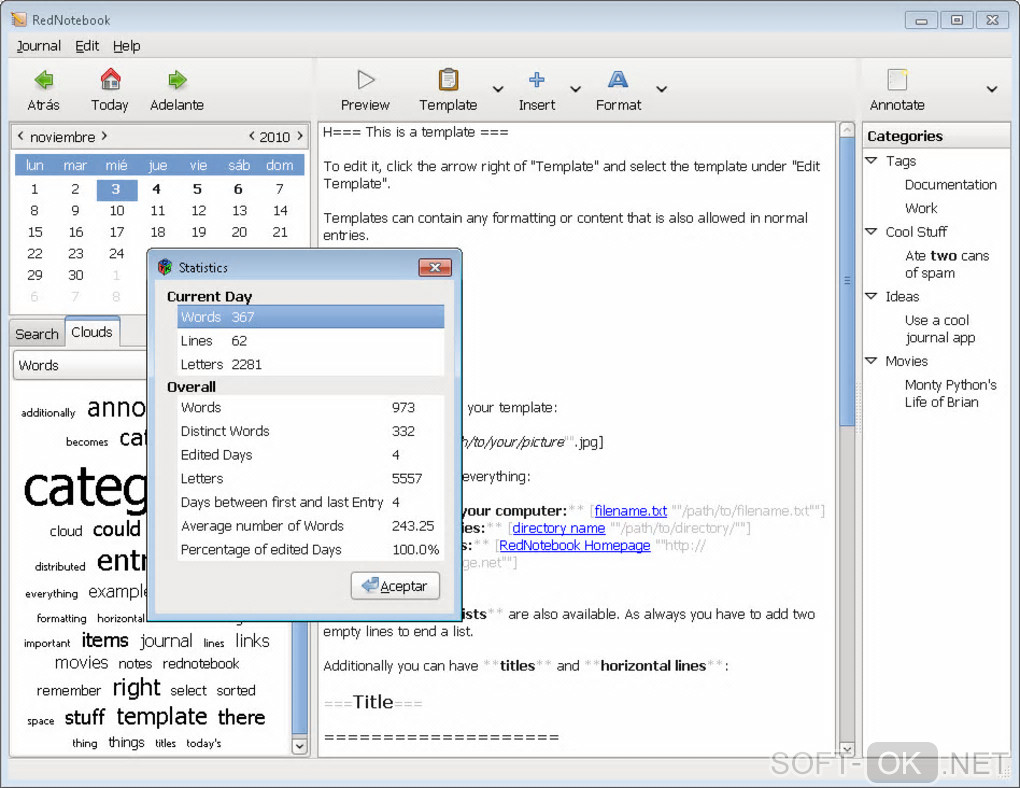1020x788 pixels.
Task: Select the Average number of Words row
Action: point(311,526)
